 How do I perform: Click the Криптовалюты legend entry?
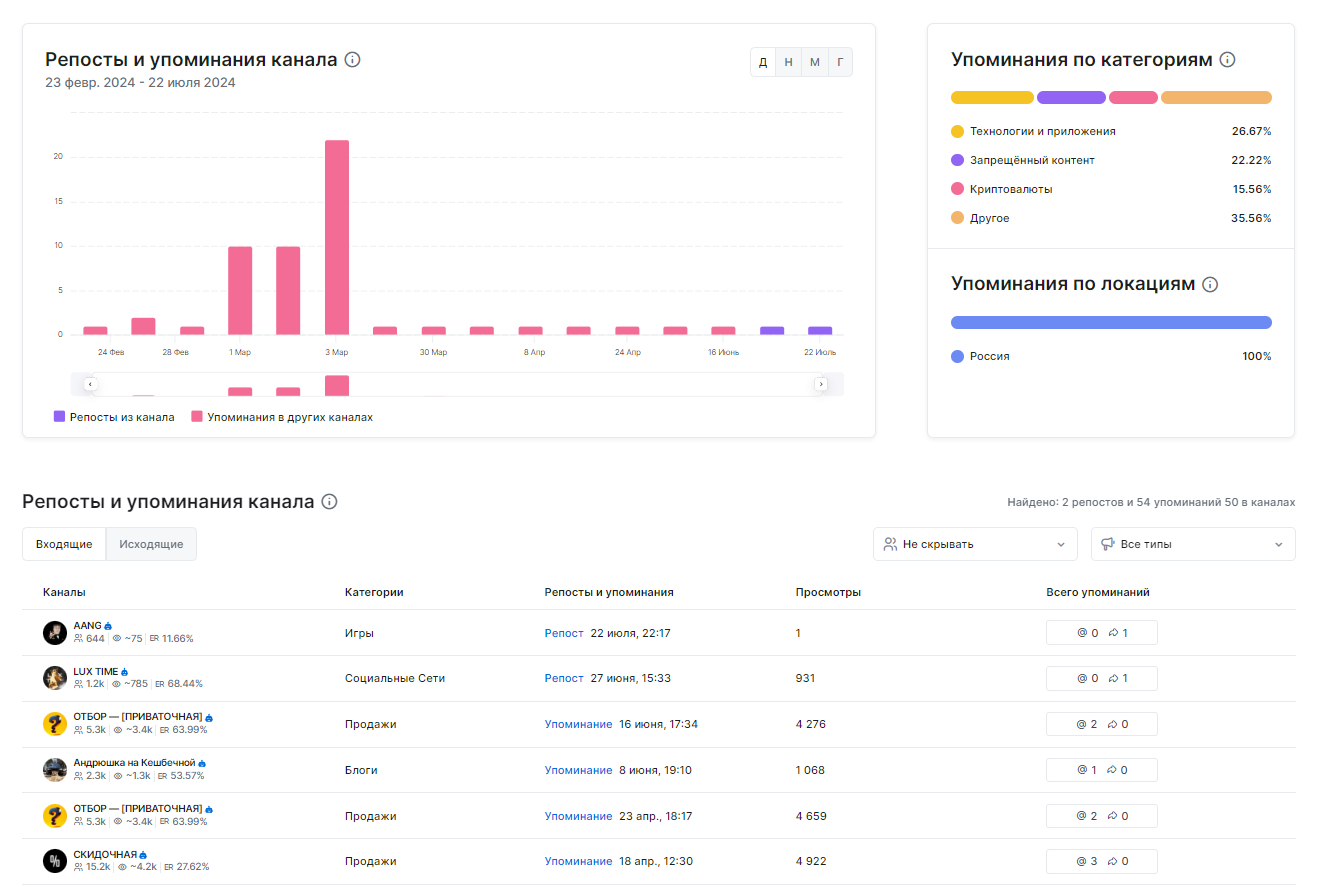pos(1002,189)
